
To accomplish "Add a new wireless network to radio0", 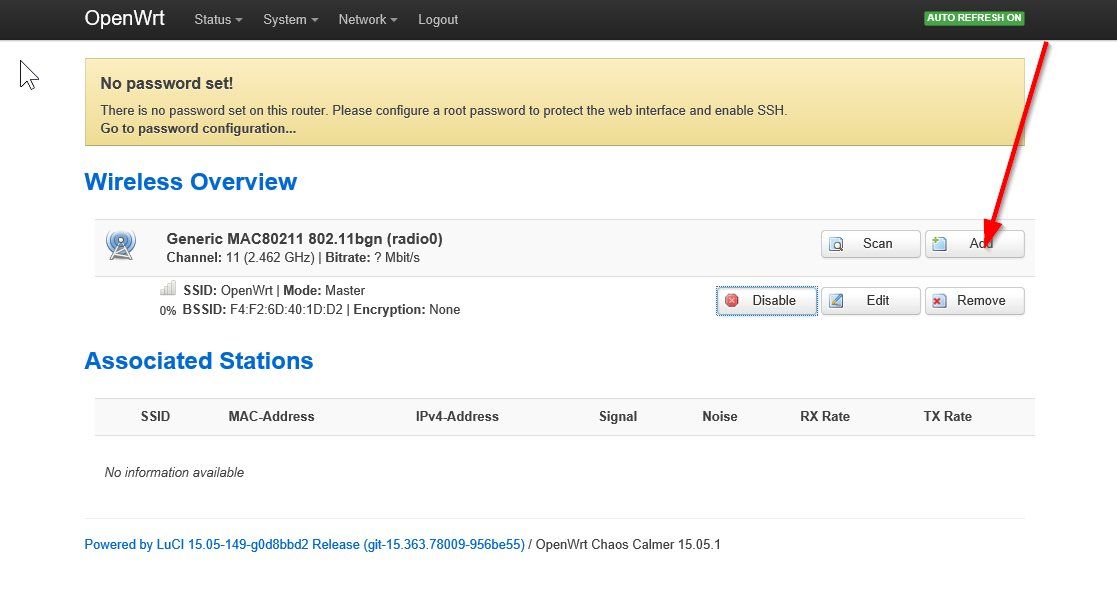I will [975, 244].
